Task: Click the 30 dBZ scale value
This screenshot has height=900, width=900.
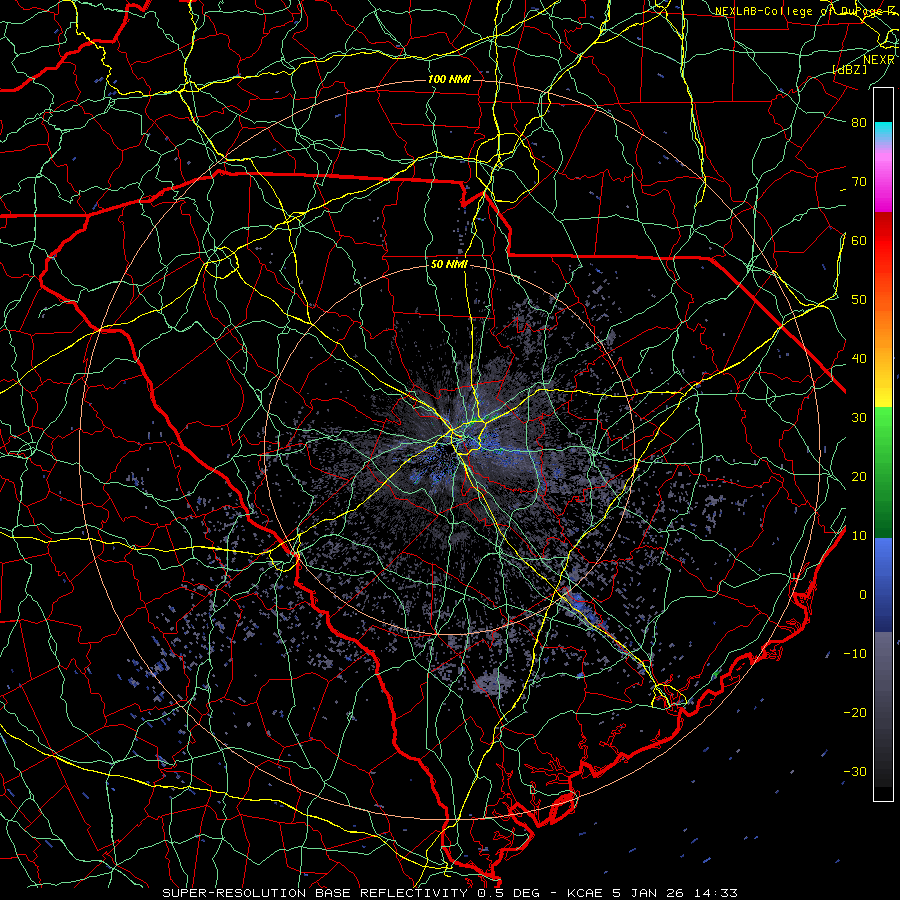Action: (x=859, y=418)
